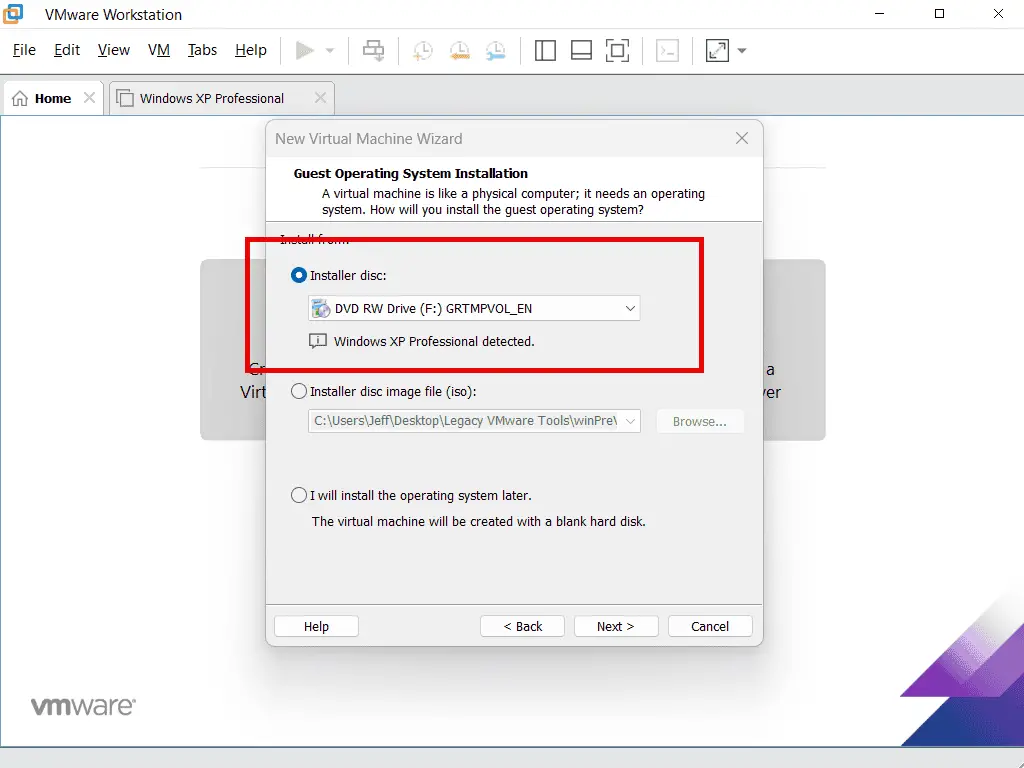Open the Edit menu

[x=67, y=50]
